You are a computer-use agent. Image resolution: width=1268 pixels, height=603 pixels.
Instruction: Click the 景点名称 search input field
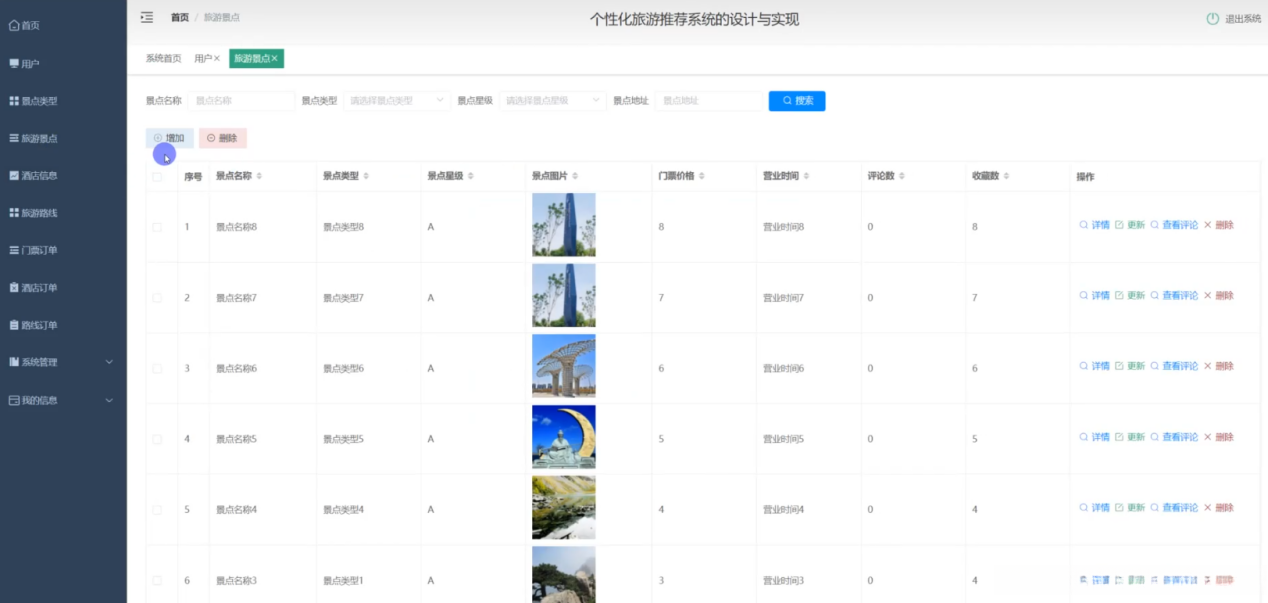tap(241, 101)
